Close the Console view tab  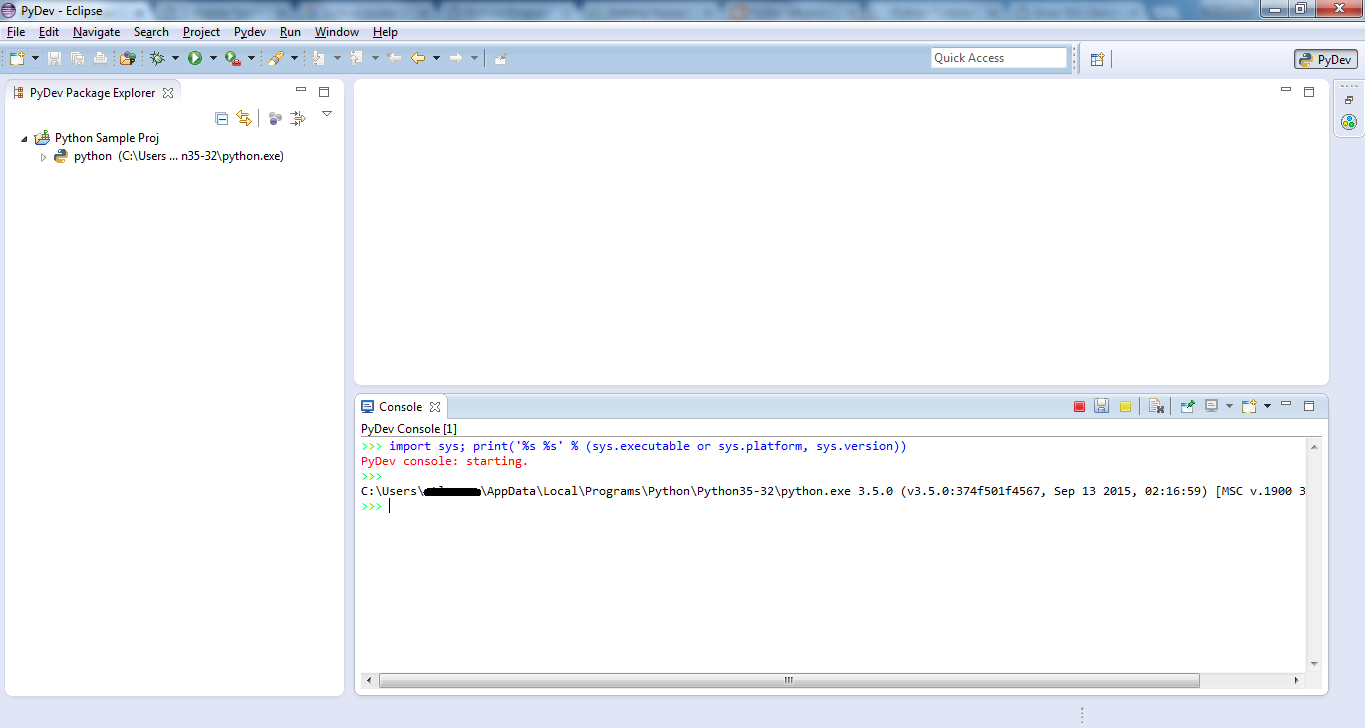coord(434,407)
